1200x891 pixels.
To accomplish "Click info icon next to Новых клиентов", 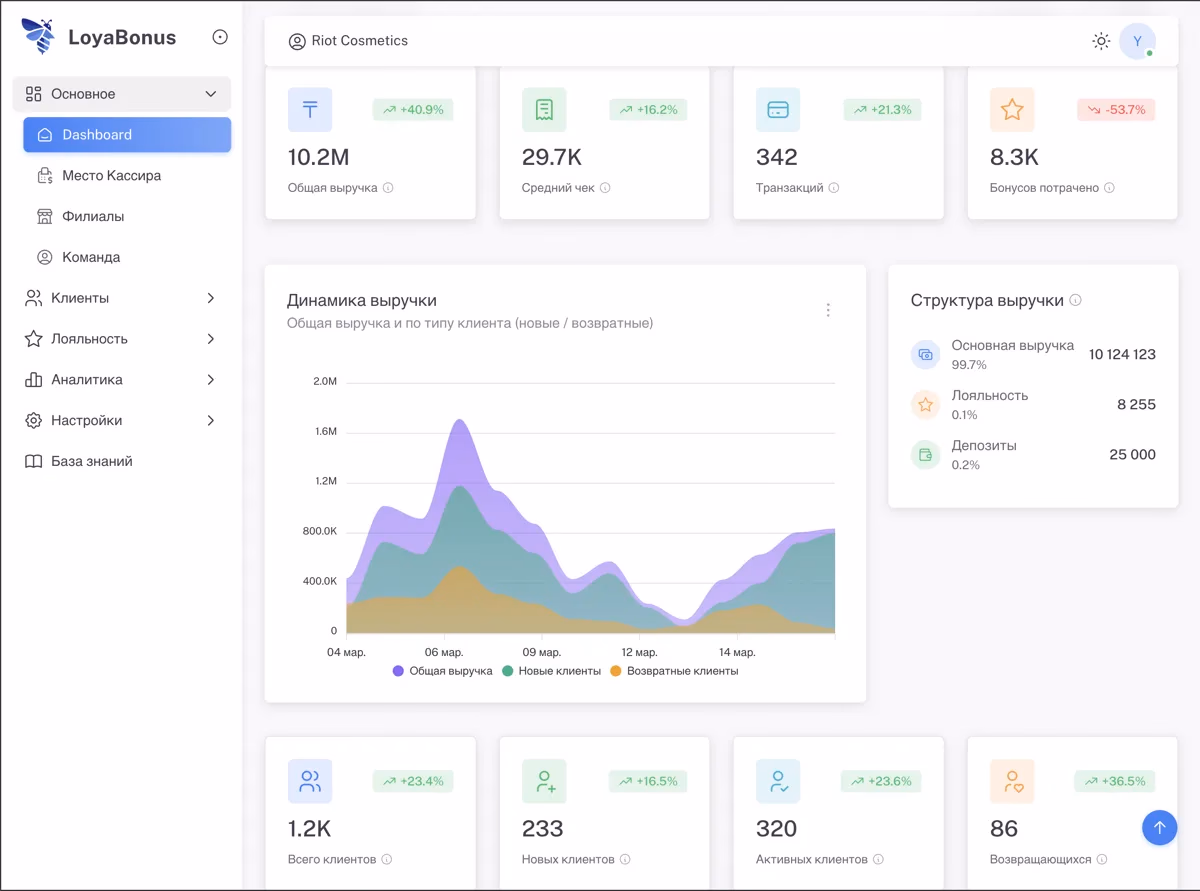I will point(625,859).
